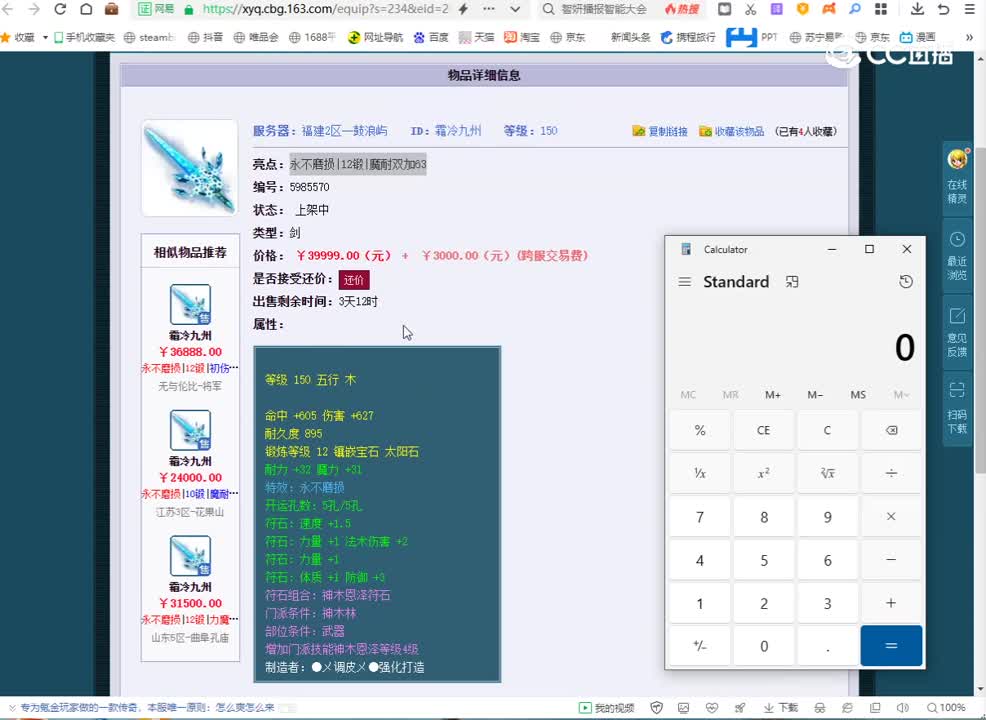Click the reciprocal 1/x key

point(700,474)
